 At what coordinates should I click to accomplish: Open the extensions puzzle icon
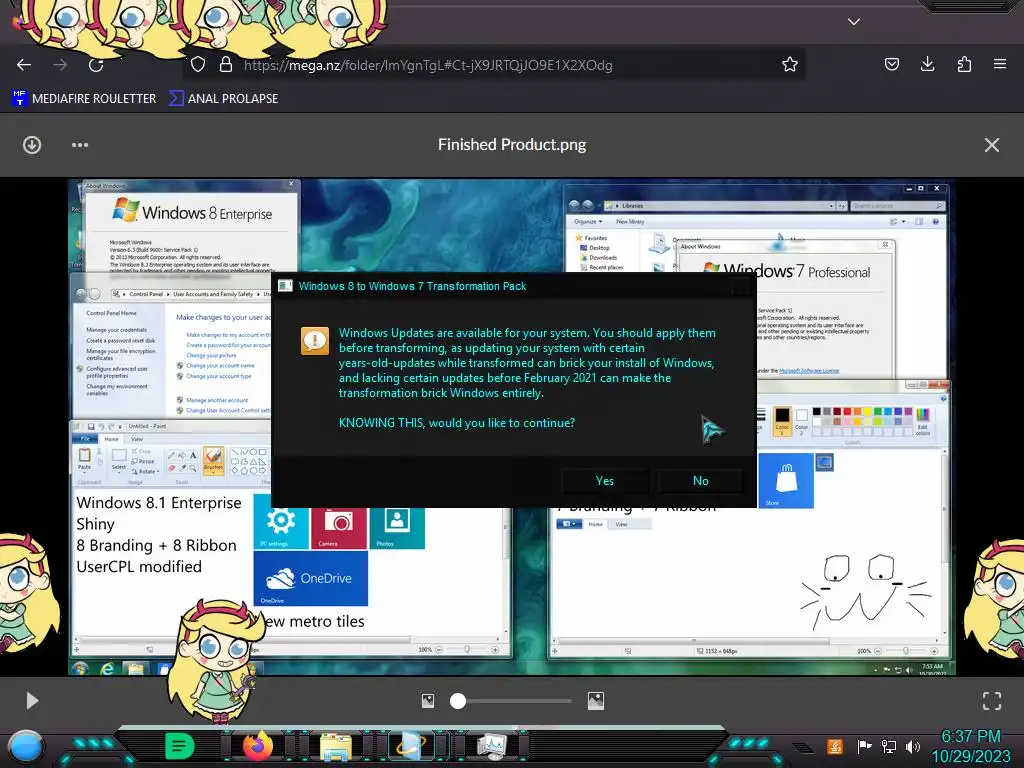click(964, 64)
